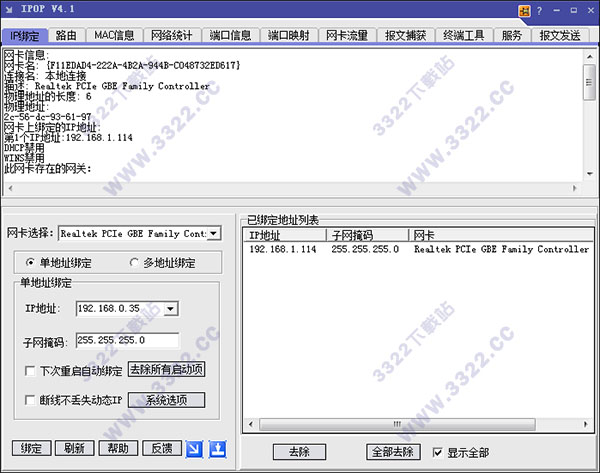Expand the 网卡选择 dropdown

214,233
